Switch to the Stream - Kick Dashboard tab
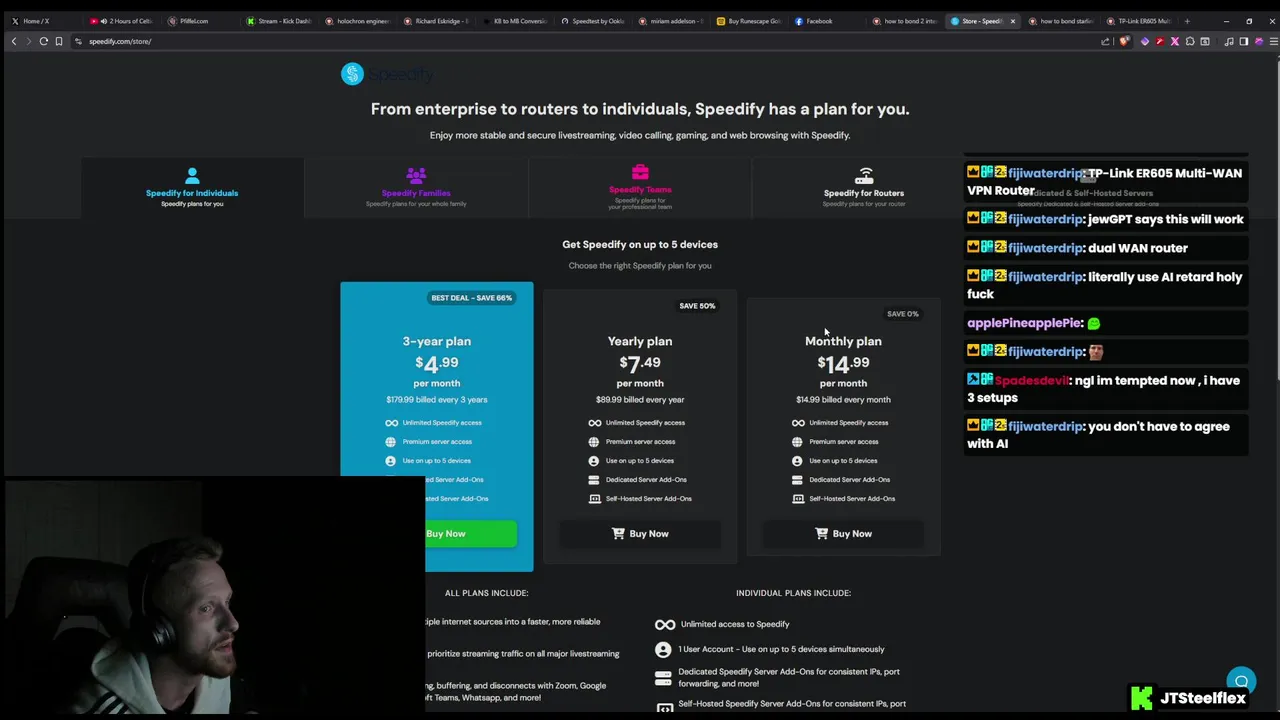Viewport: 1280px width, 720px height. (280, 21)
